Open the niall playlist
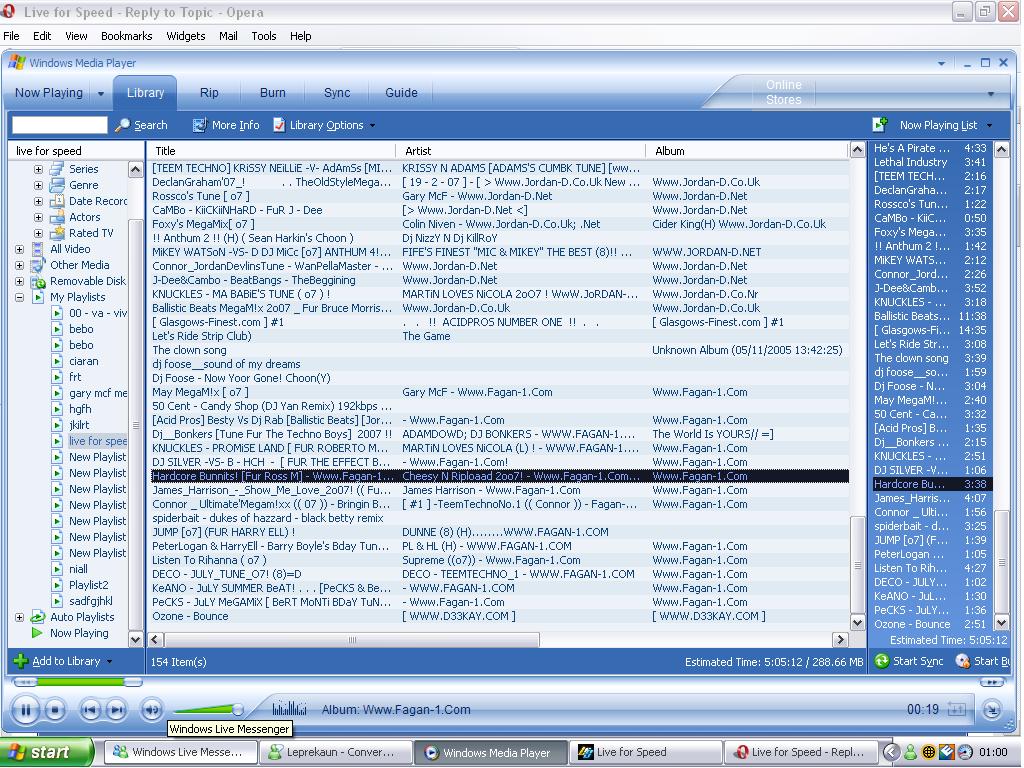 pyautogui.click(x=78, y=569)
